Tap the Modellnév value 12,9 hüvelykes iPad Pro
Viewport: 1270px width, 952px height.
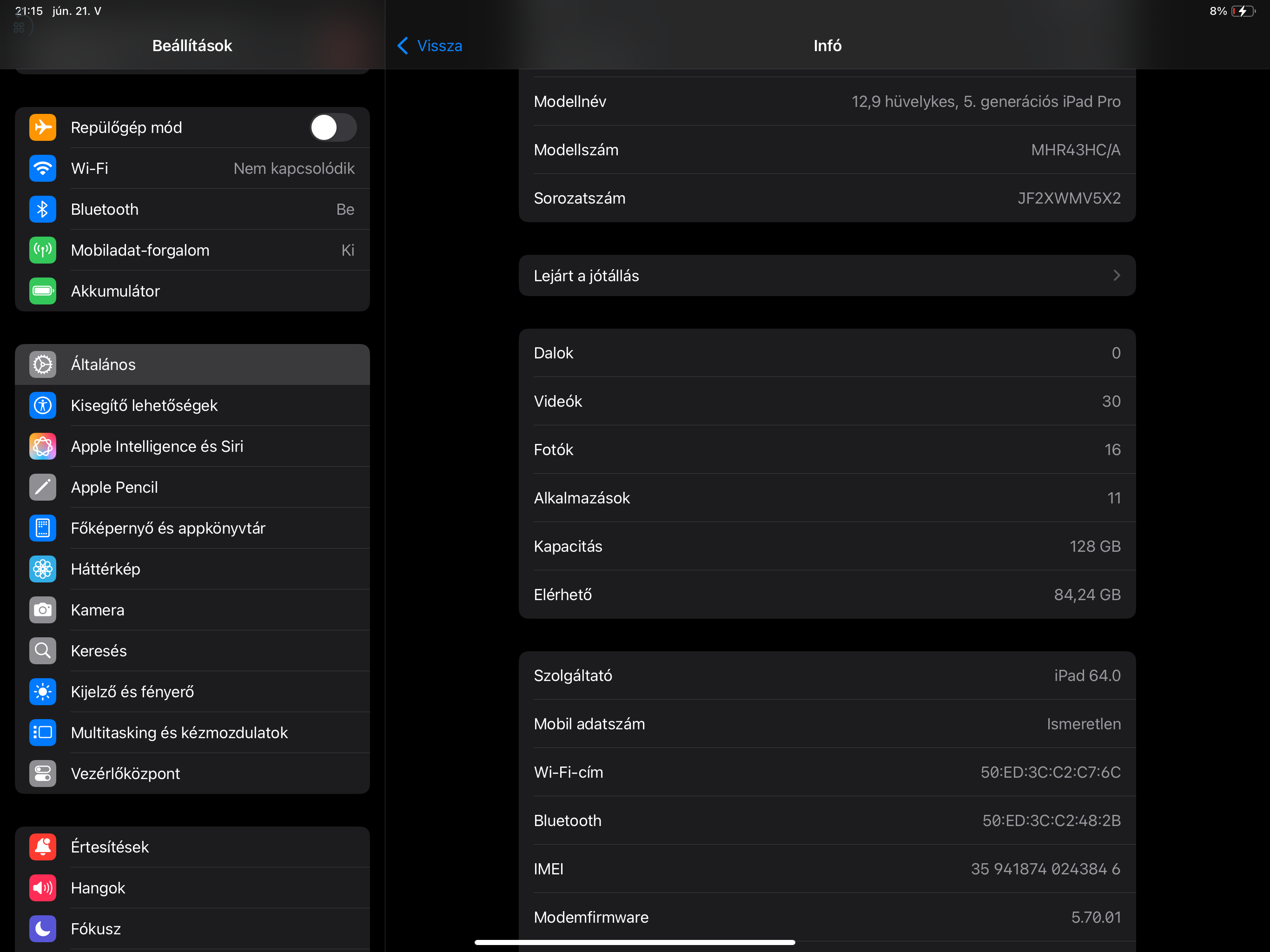coord(986,102)
